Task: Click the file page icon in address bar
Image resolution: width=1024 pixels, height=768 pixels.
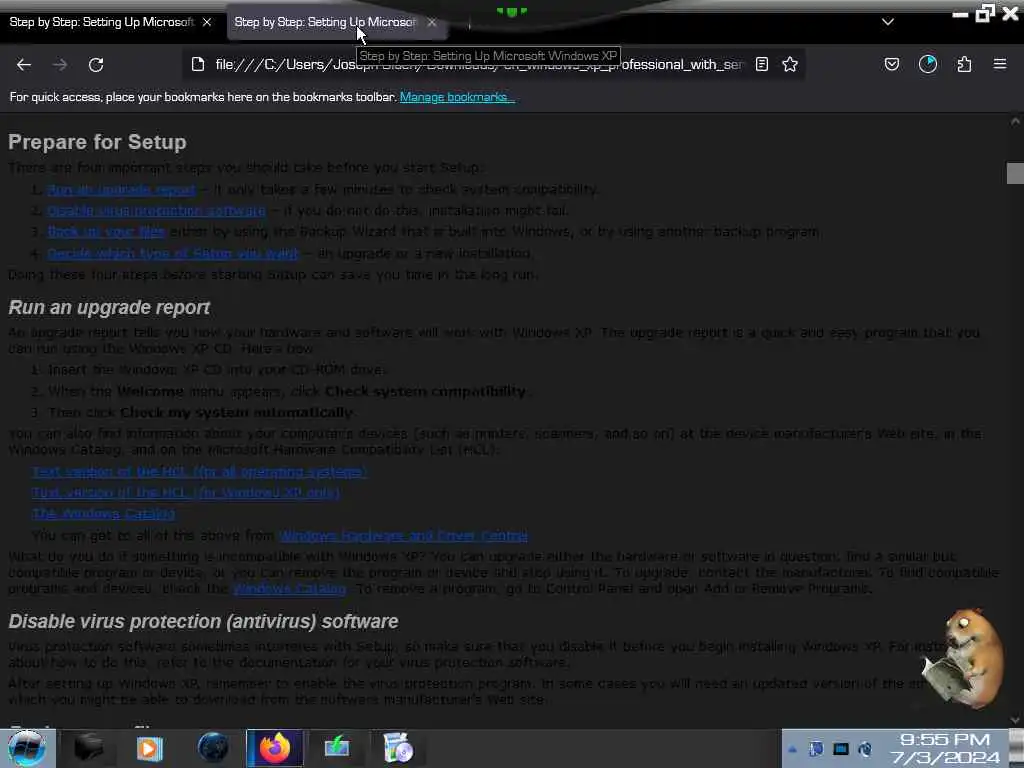Action: point(198,64)
